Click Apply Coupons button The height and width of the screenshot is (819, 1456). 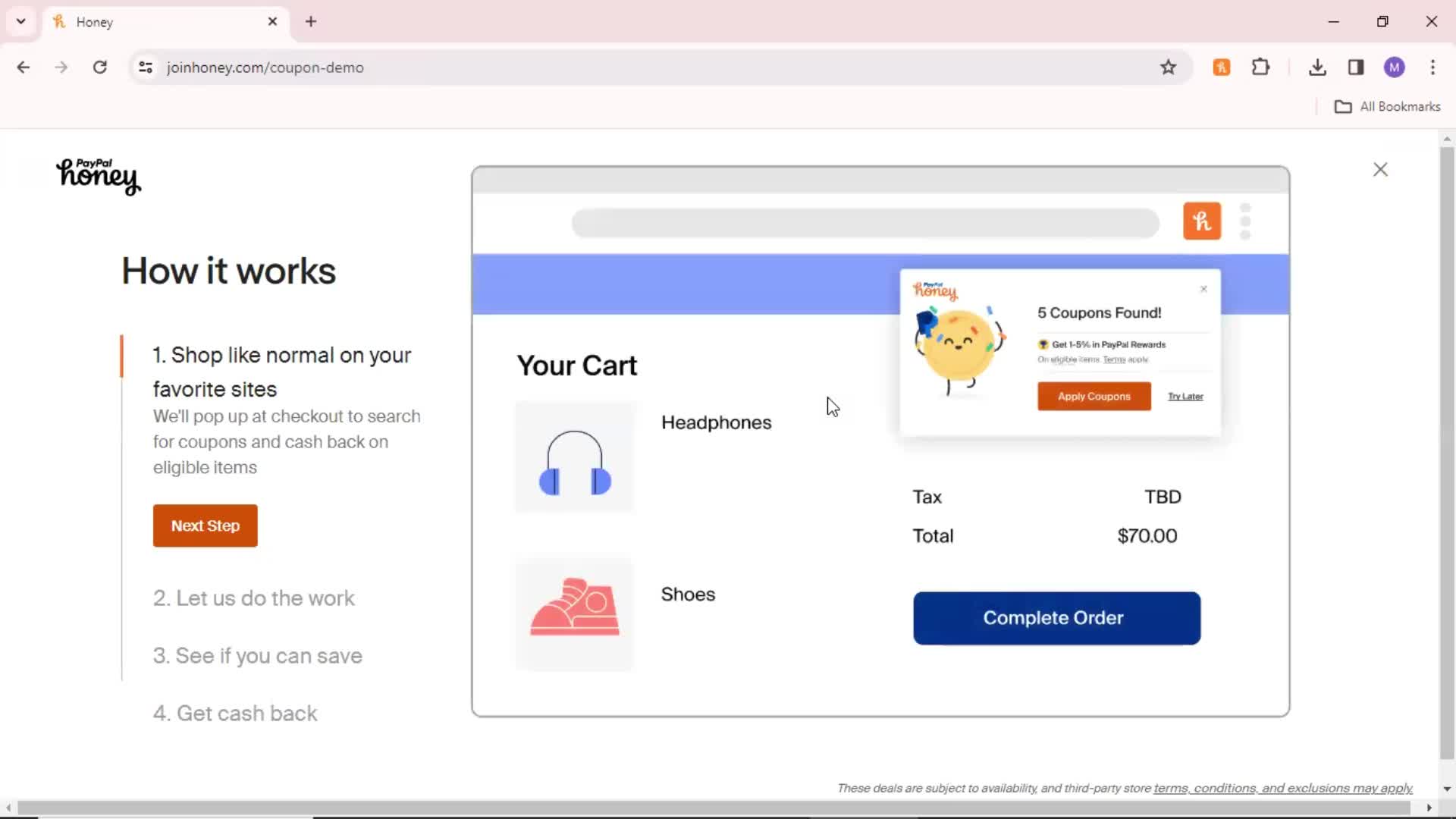[x=1094, y=397]
